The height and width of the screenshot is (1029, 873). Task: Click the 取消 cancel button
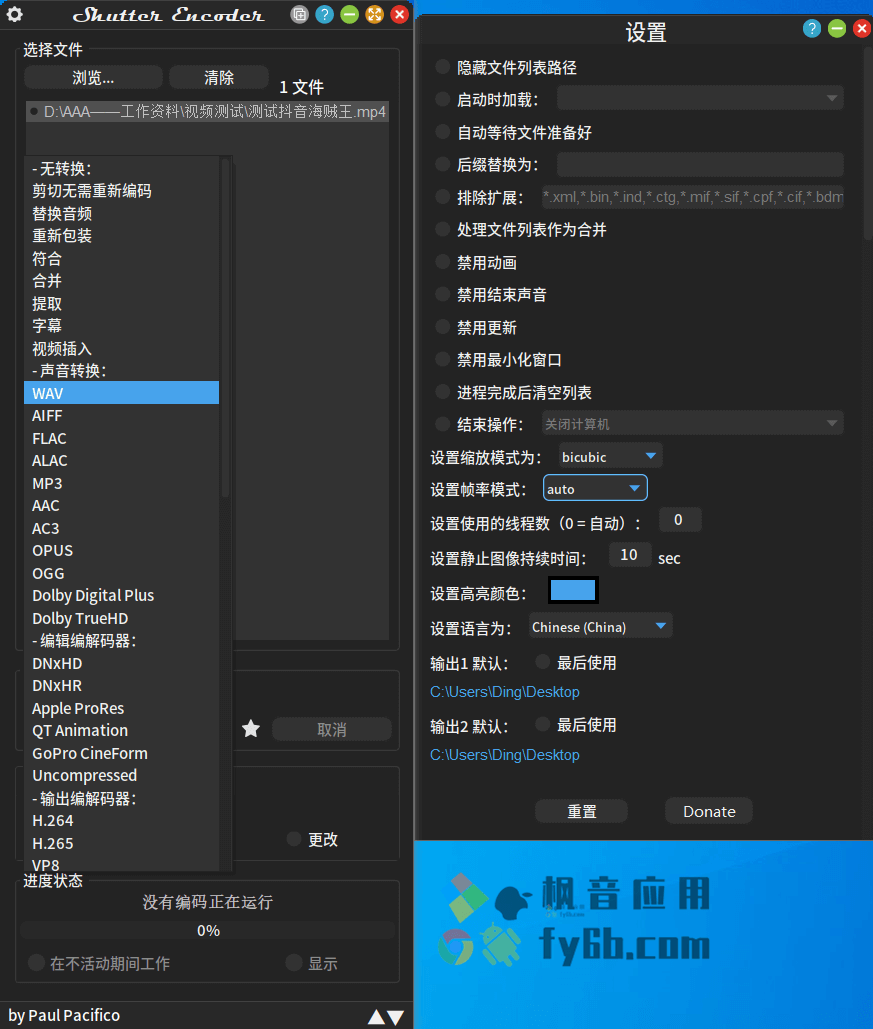click(x=331, y=729)
